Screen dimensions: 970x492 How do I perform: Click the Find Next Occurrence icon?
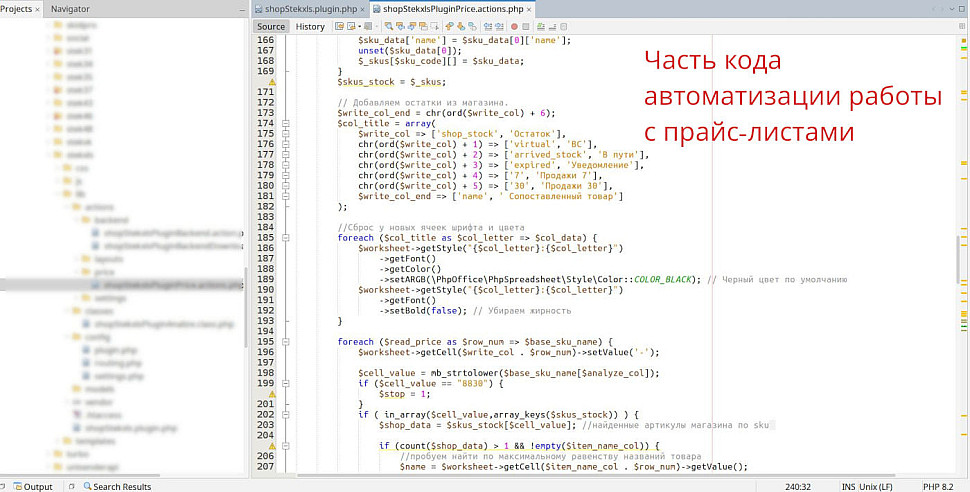click(412, 27)
